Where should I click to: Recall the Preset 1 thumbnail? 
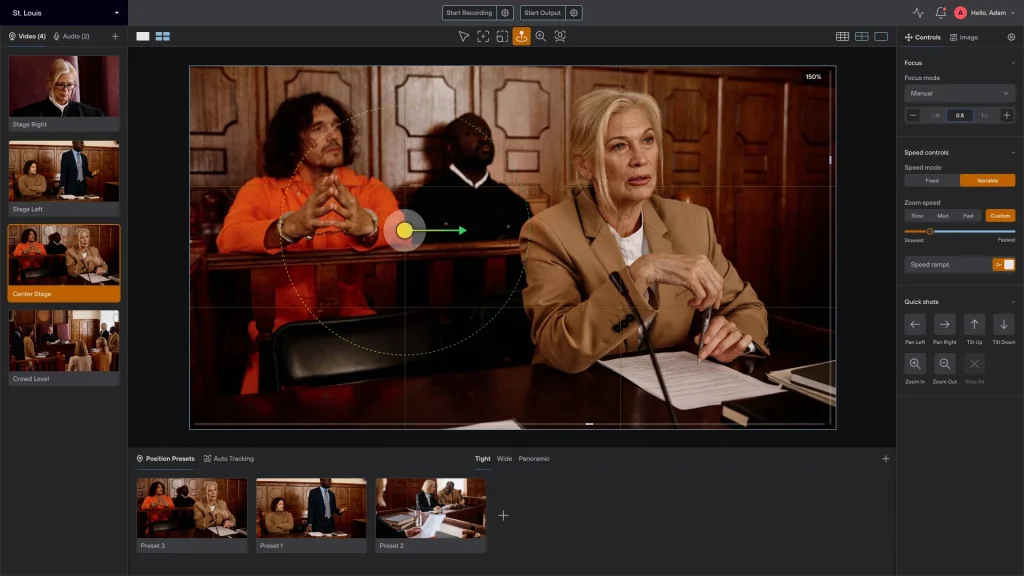tap(311, 515)
